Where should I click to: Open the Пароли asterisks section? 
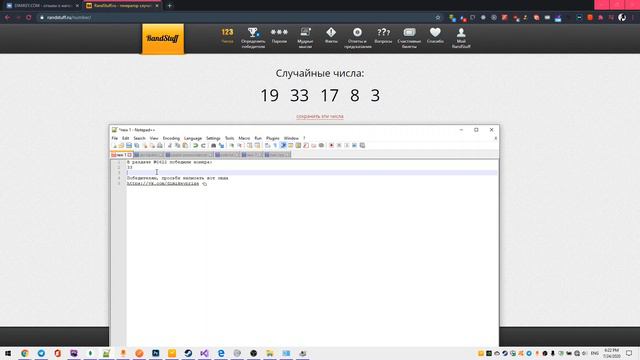click(279, 36)
